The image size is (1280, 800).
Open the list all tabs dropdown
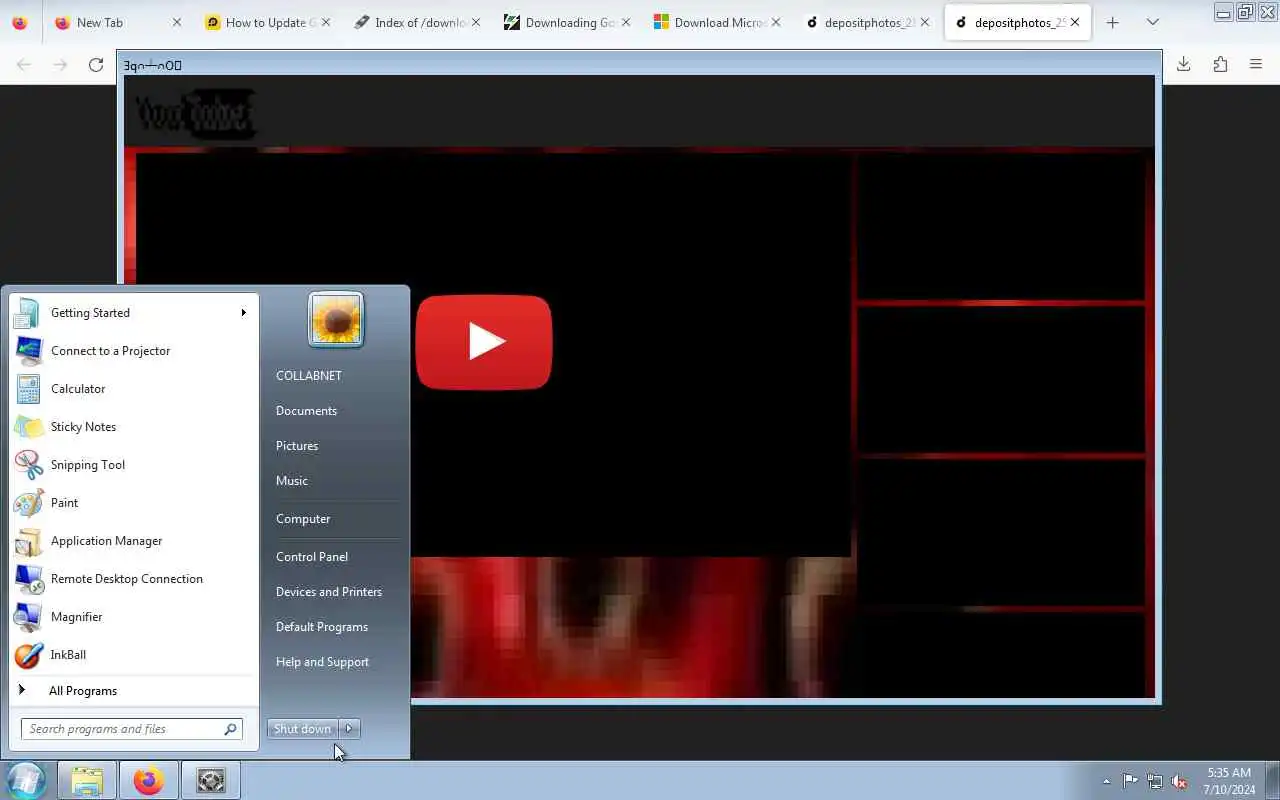[1153, 22]
